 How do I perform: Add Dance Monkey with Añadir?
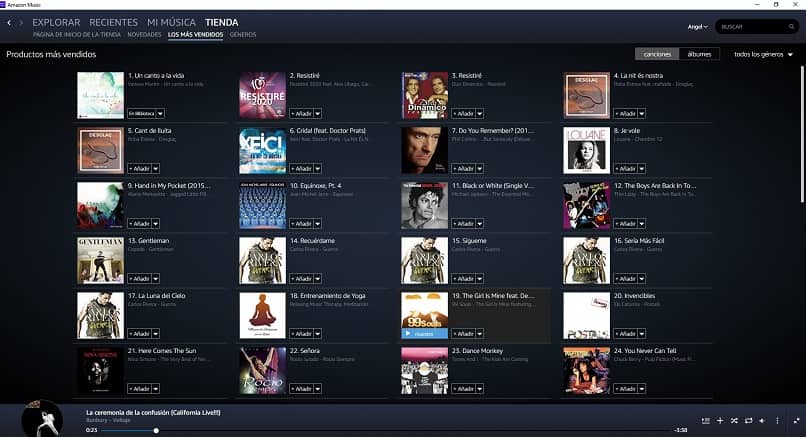(464, 389)
